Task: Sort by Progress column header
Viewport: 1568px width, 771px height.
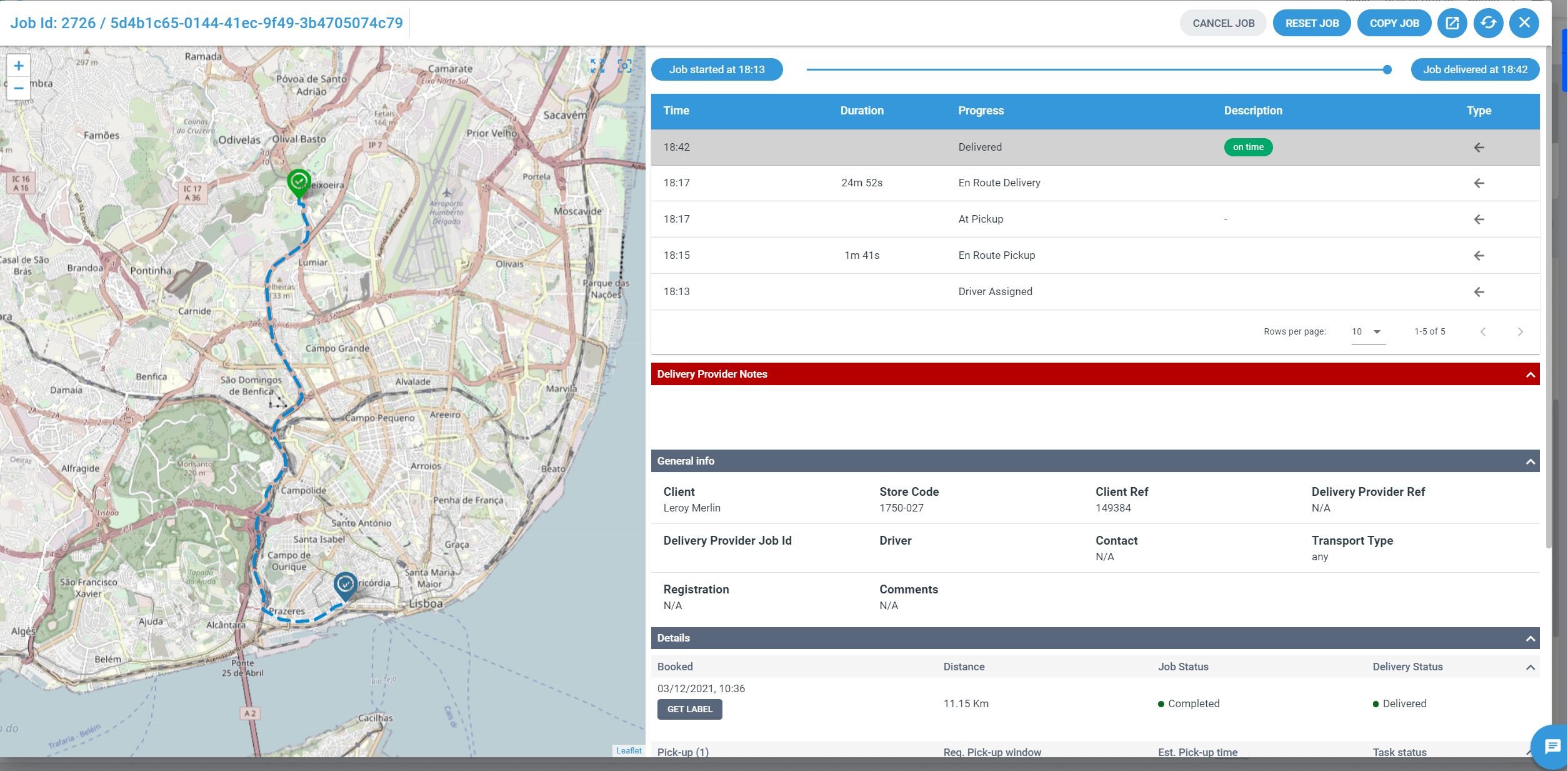Action: [x=981, y=111]
